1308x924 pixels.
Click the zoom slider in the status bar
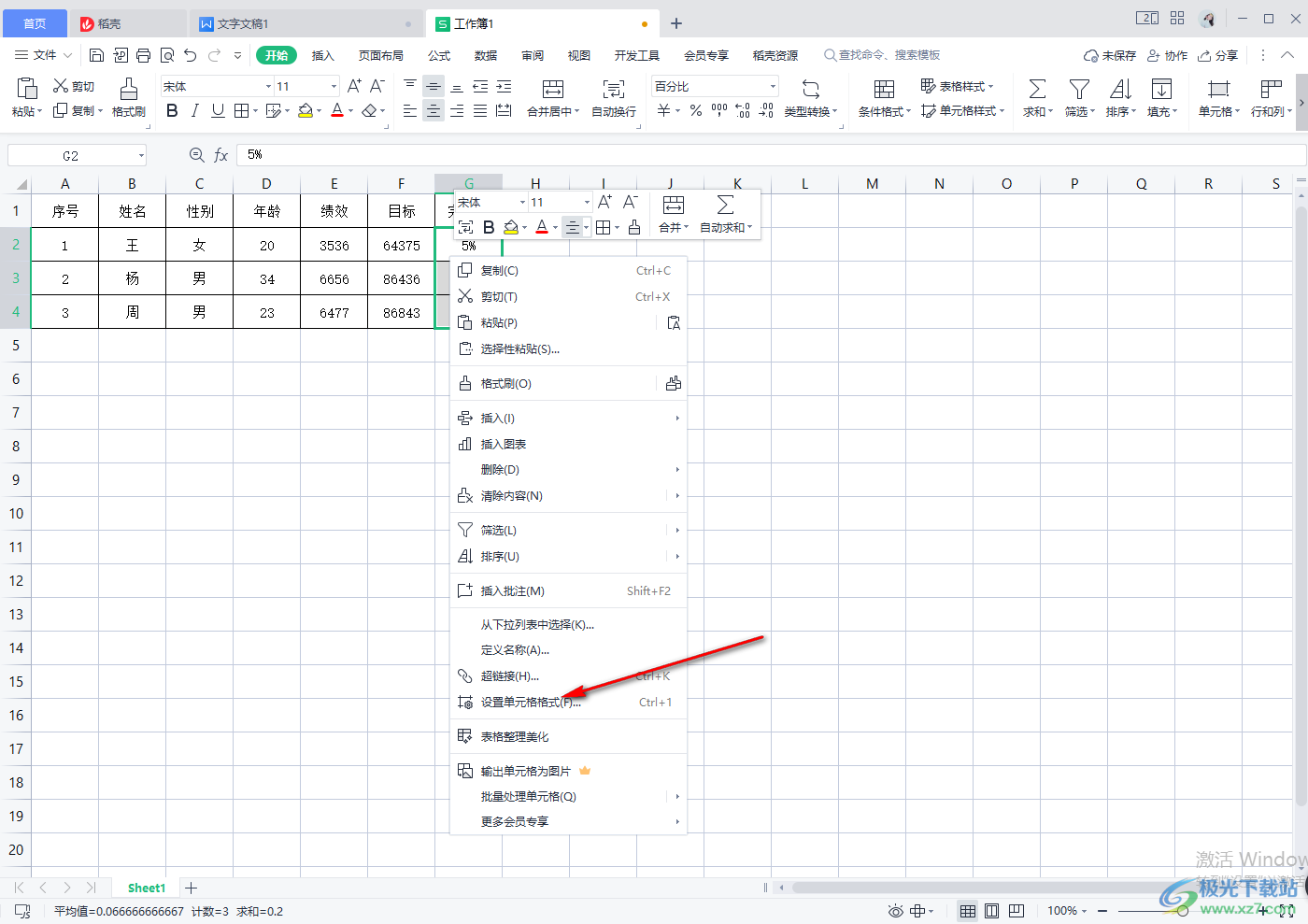pos(1183,911)
